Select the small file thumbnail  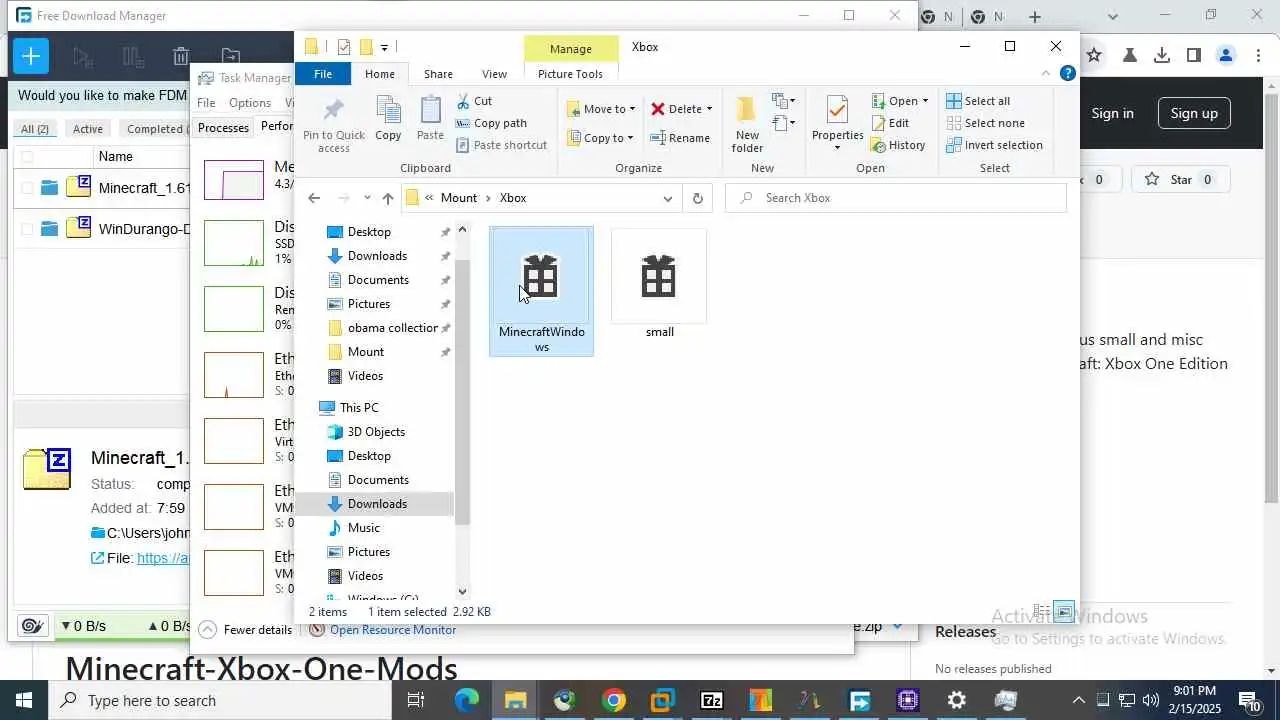pyautogui.click(x=659, y=285)
